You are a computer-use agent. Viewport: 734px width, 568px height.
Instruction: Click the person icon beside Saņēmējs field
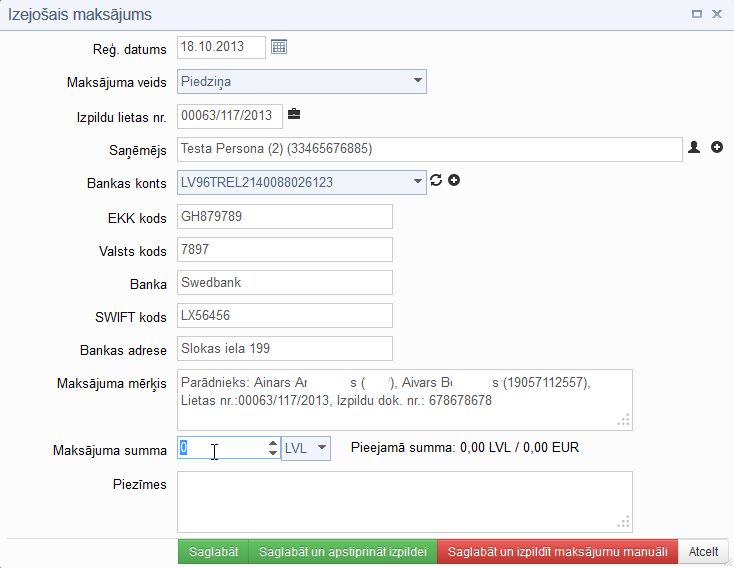[x=694, y=148]
